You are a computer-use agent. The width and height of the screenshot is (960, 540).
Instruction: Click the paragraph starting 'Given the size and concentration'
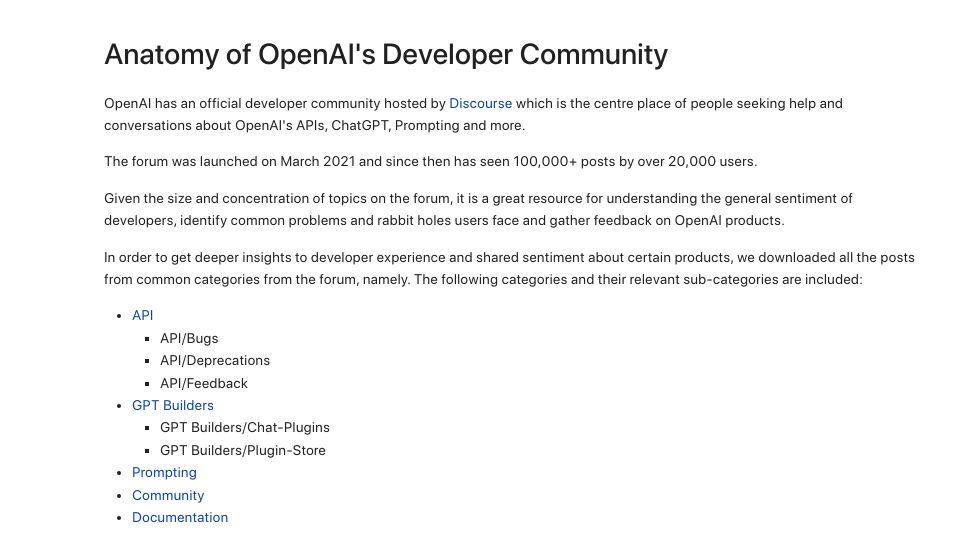pos(478,209)
